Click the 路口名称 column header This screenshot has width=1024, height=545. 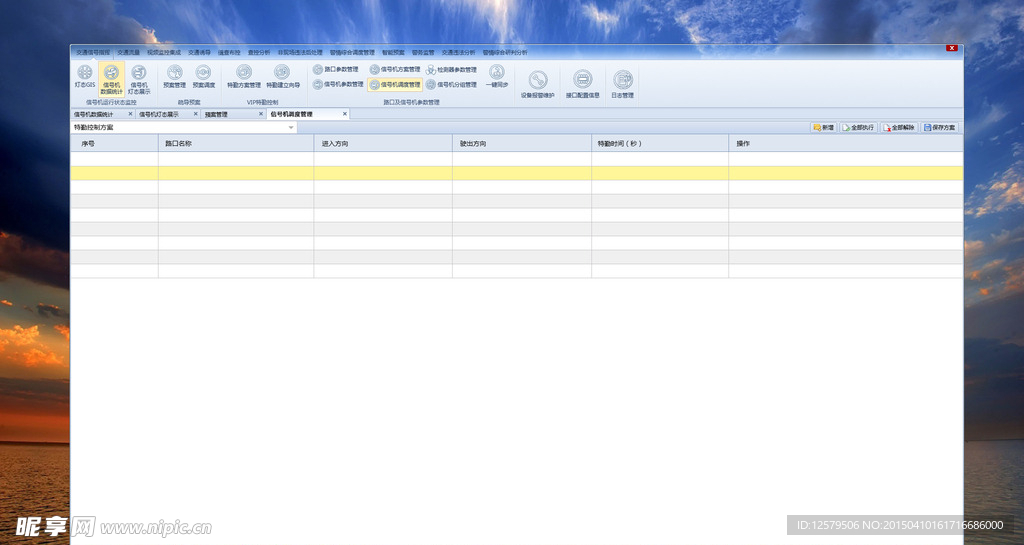click(179, 144)
